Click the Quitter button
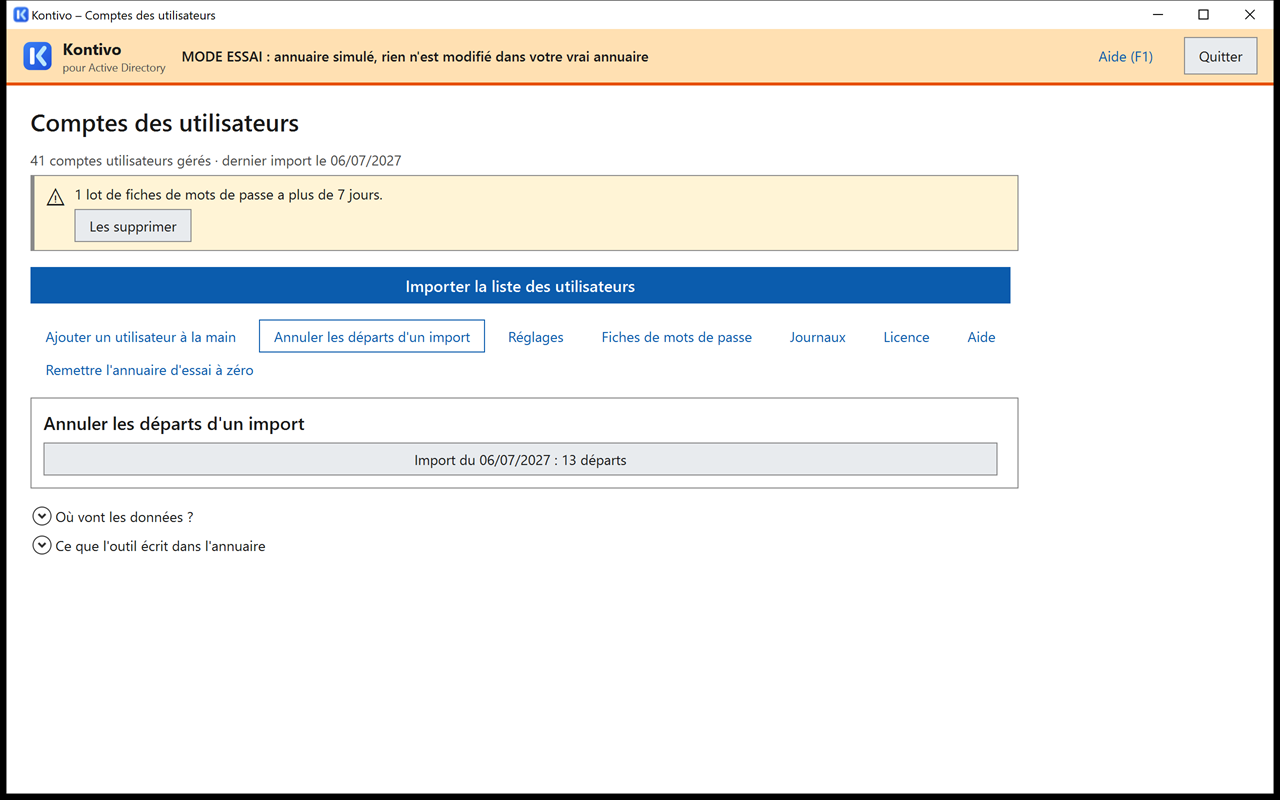Screen dimensions: 1280x800 1220,56
